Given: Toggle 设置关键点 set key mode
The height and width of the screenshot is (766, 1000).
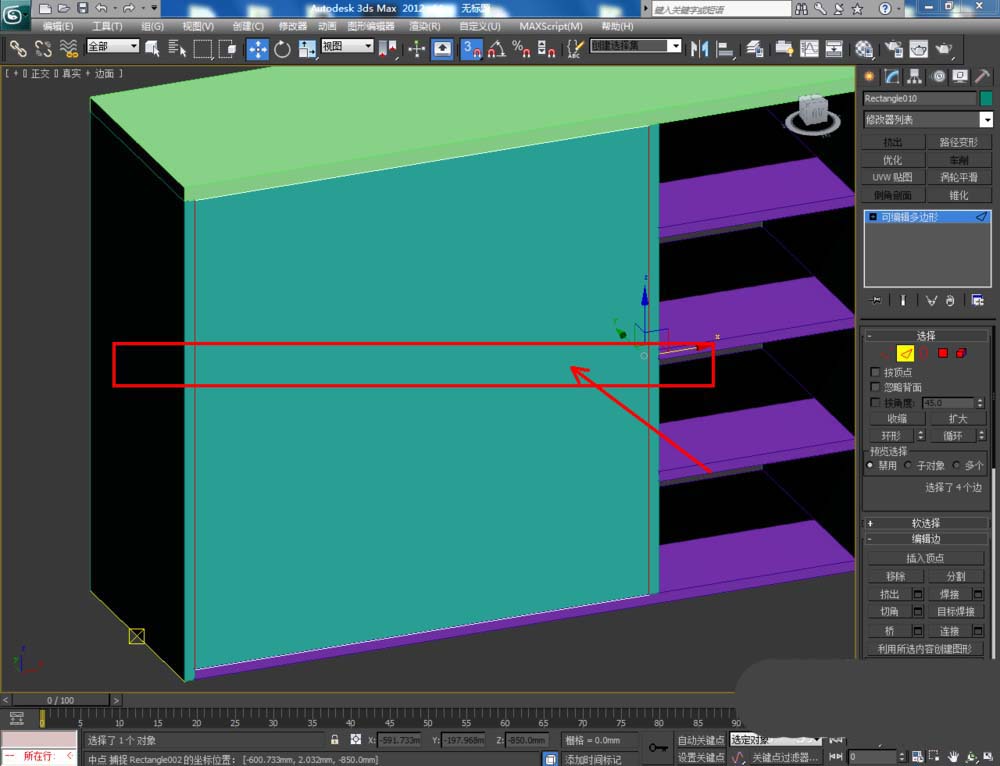Looking at the screenshot, I should [x=701, y=757].
